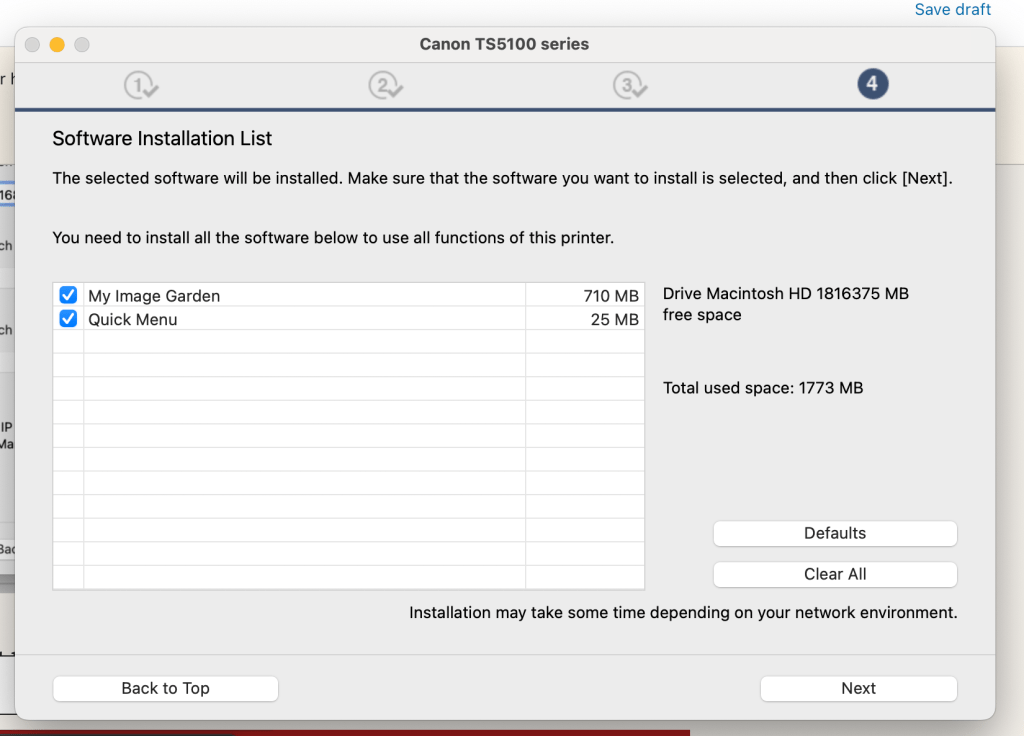Uncheck the Quick Menu checkbox

pos(68,319)
